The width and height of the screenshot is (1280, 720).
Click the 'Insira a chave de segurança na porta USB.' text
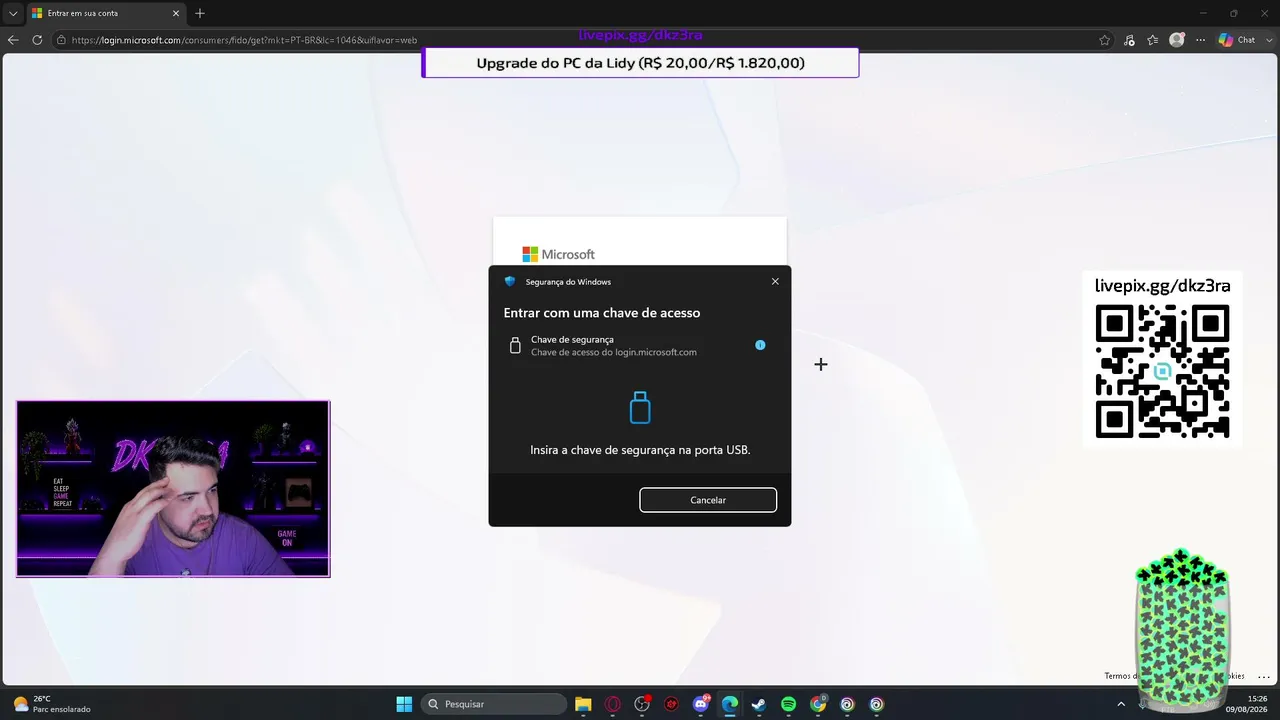[x=640, y=450]
